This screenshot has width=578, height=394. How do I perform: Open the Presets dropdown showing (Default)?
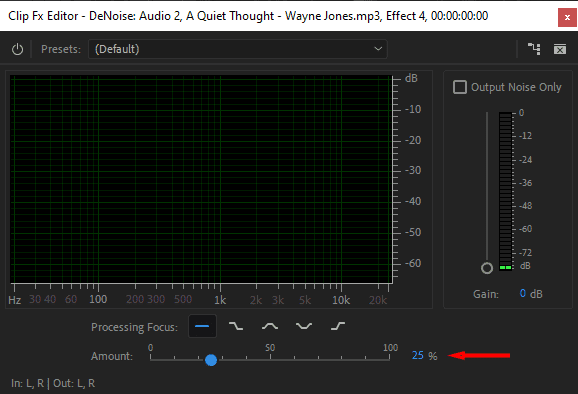(x=238, y=49)
